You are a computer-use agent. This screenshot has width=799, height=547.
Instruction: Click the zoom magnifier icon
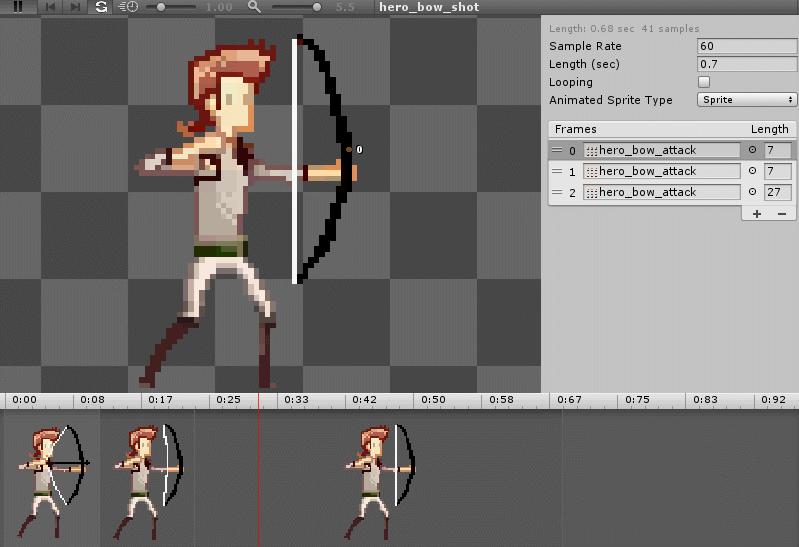(255, 7)
